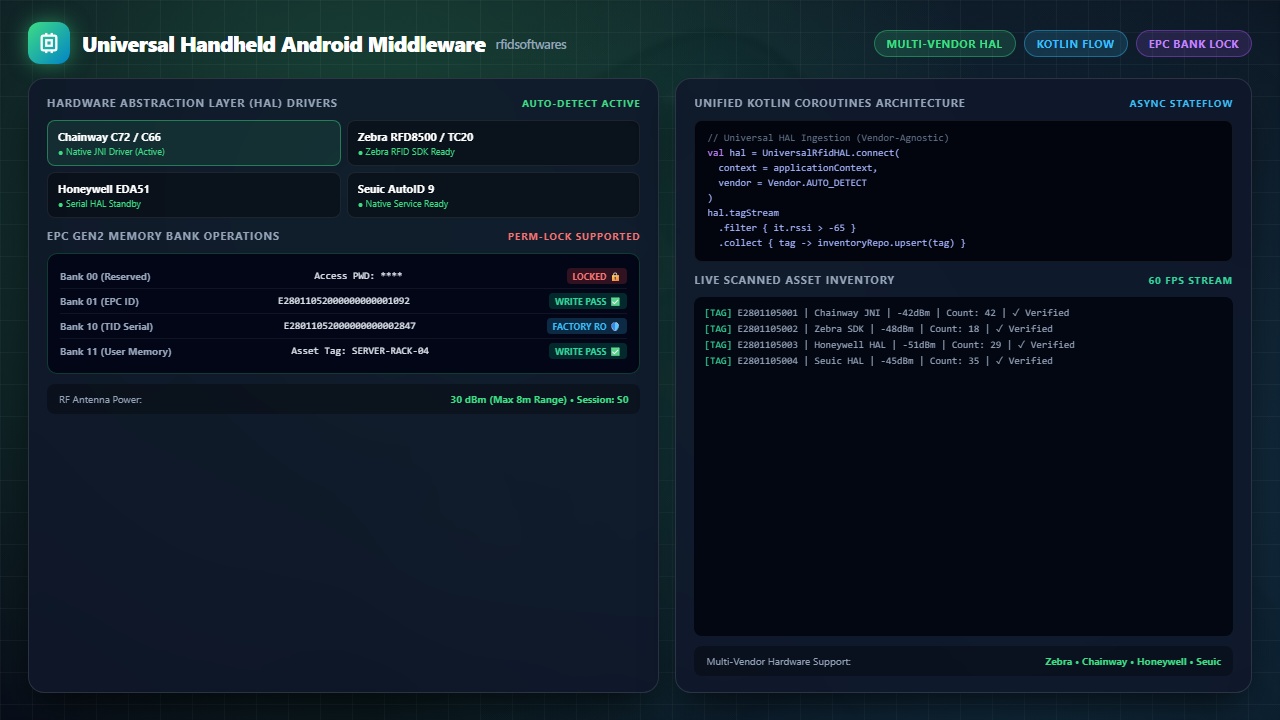
Task: Click the 60 FPS STREAM label
Action: pyautogui.click(x=1190, y=281)
